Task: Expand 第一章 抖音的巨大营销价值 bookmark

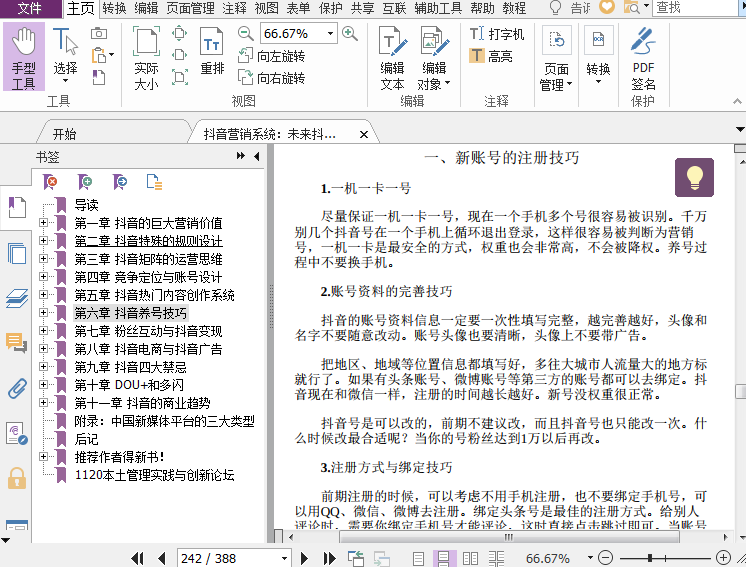Action: (x=43, y=223)
